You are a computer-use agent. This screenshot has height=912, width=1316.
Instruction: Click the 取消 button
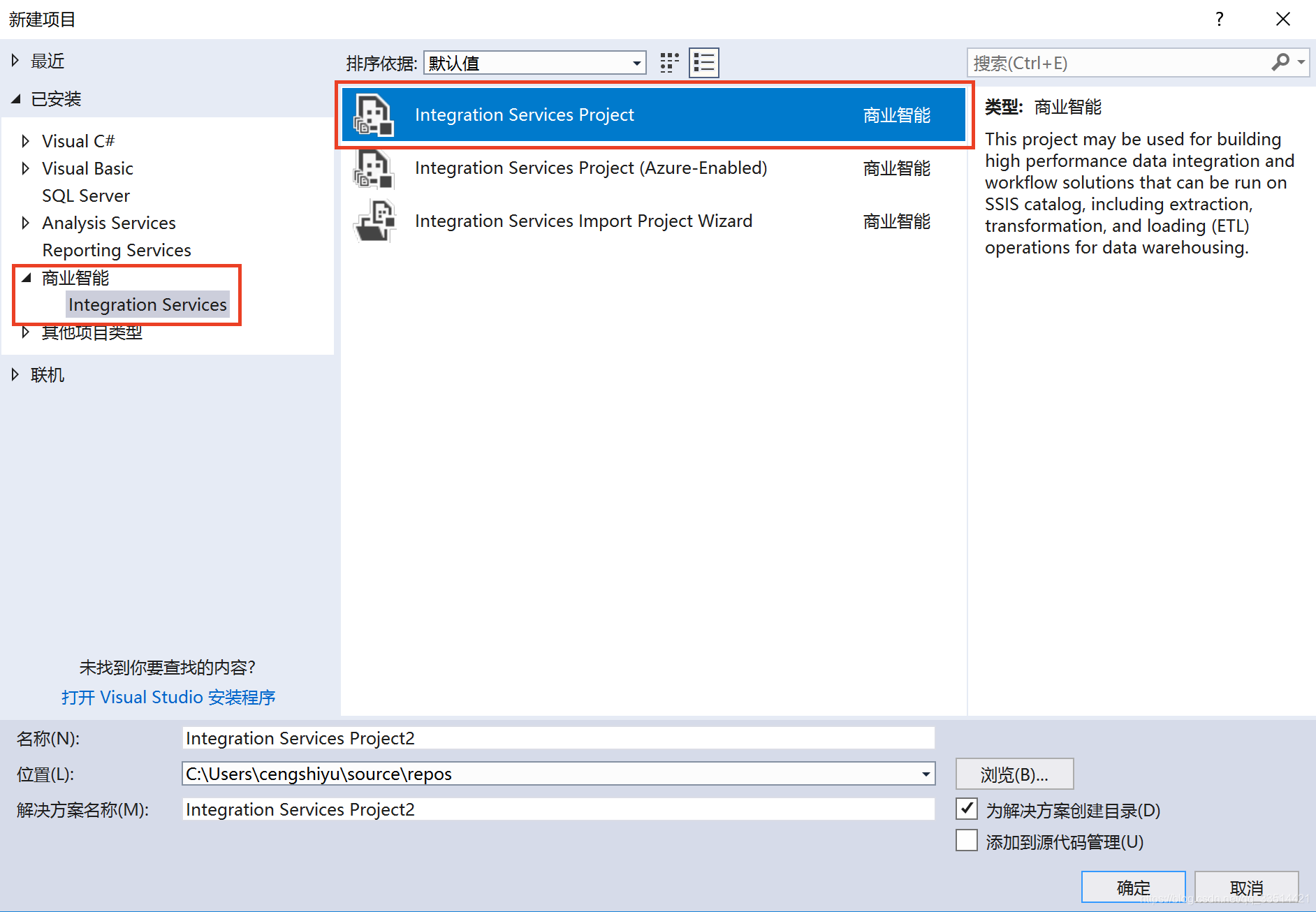(1246, 888)
